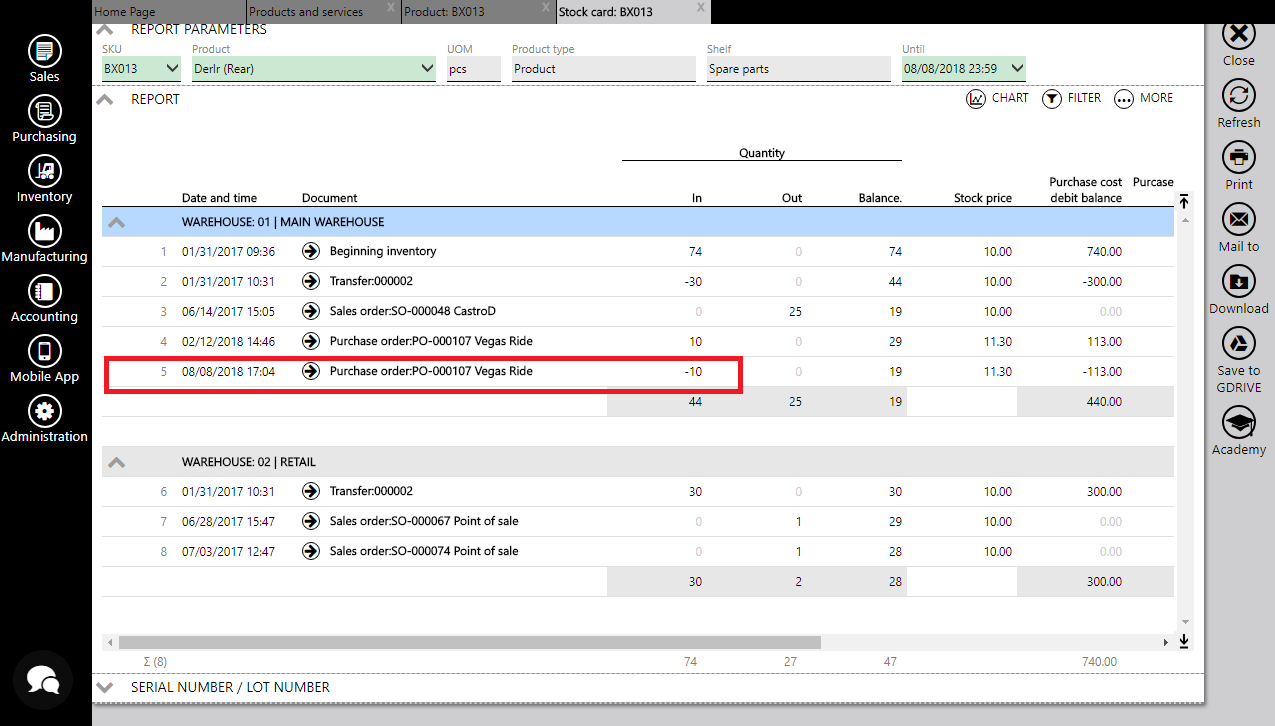The height and width of the screenshot is (726, 1275).
Task: Click the scroll right arrow
Action: 1166,642
